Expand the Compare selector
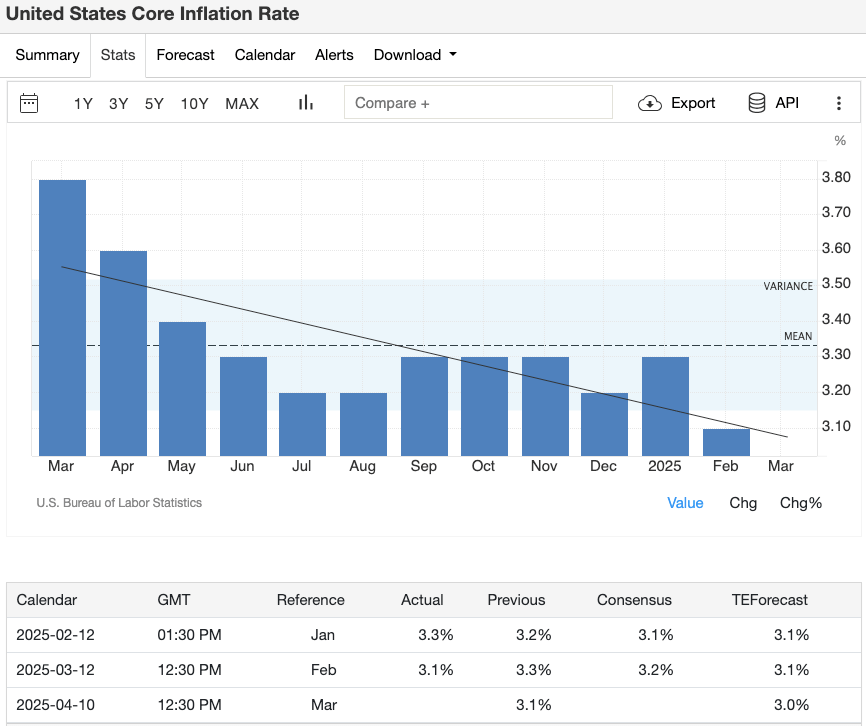This screenshot has width=866, height=726. [478, 101]
